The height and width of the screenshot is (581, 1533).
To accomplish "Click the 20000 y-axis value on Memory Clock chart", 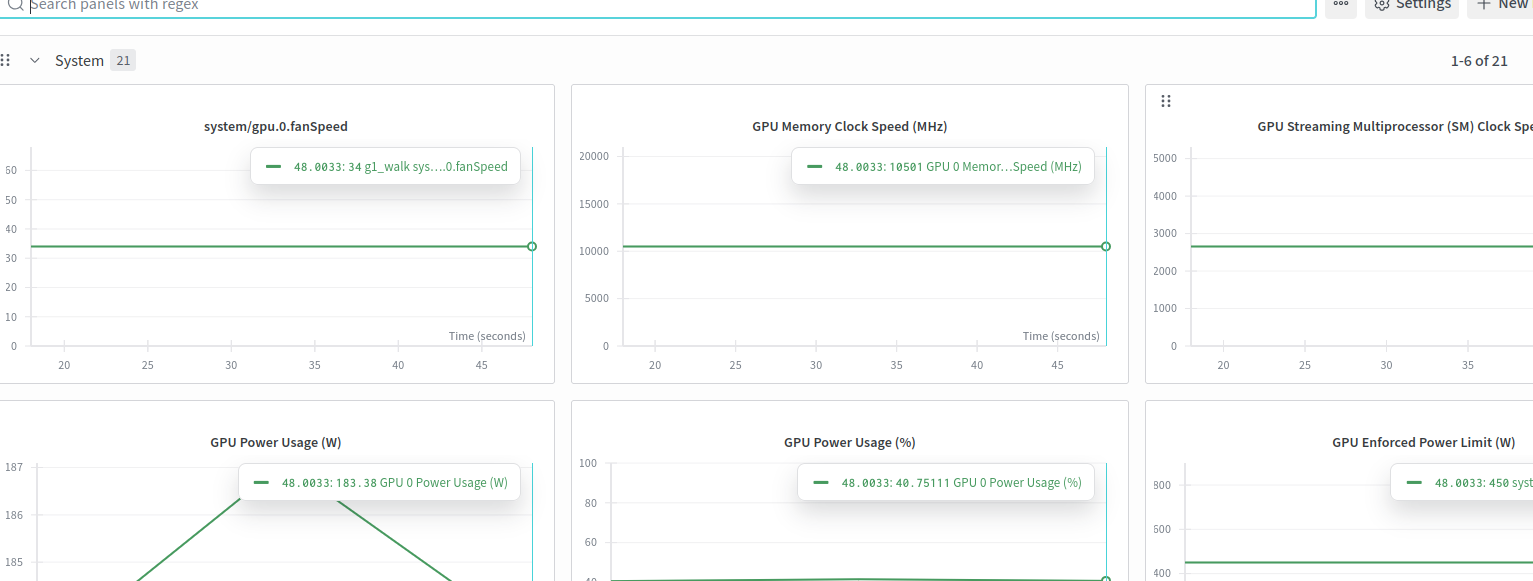I will coord(594,156).
